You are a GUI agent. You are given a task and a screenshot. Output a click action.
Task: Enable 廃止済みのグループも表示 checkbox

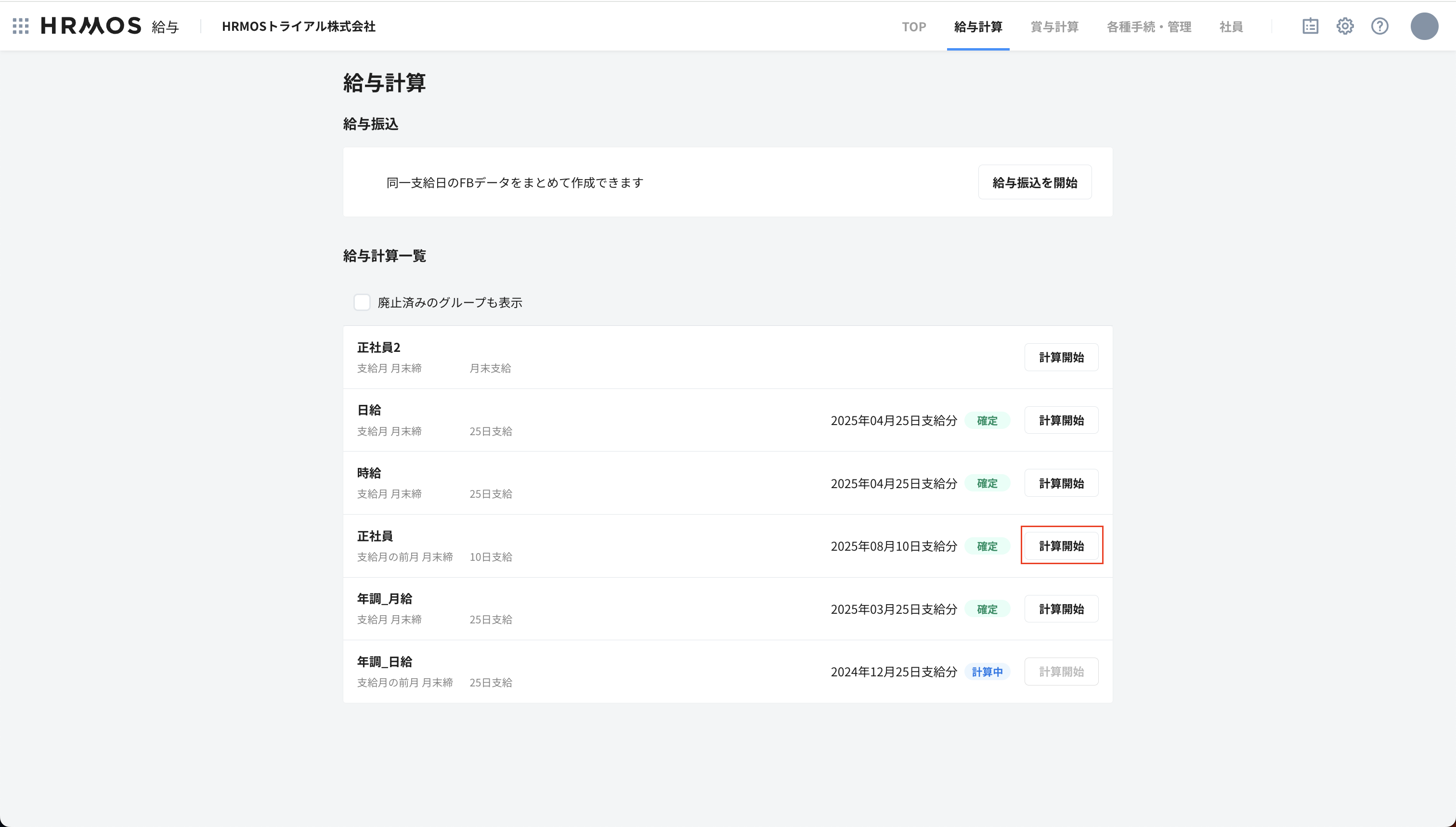click(x=362, y=302)
